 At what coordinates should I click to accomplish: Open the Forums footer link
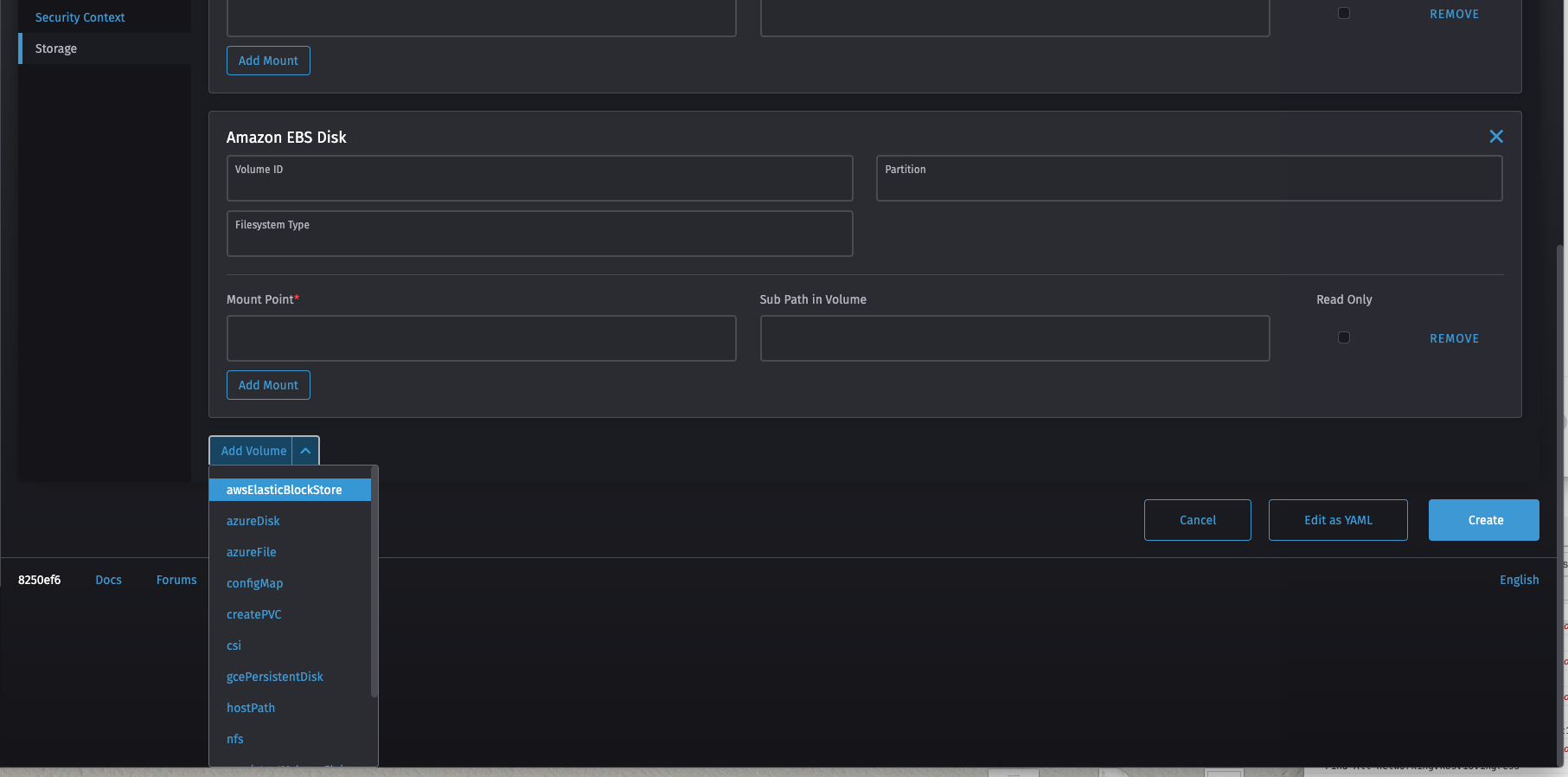(x=176, y=580)
